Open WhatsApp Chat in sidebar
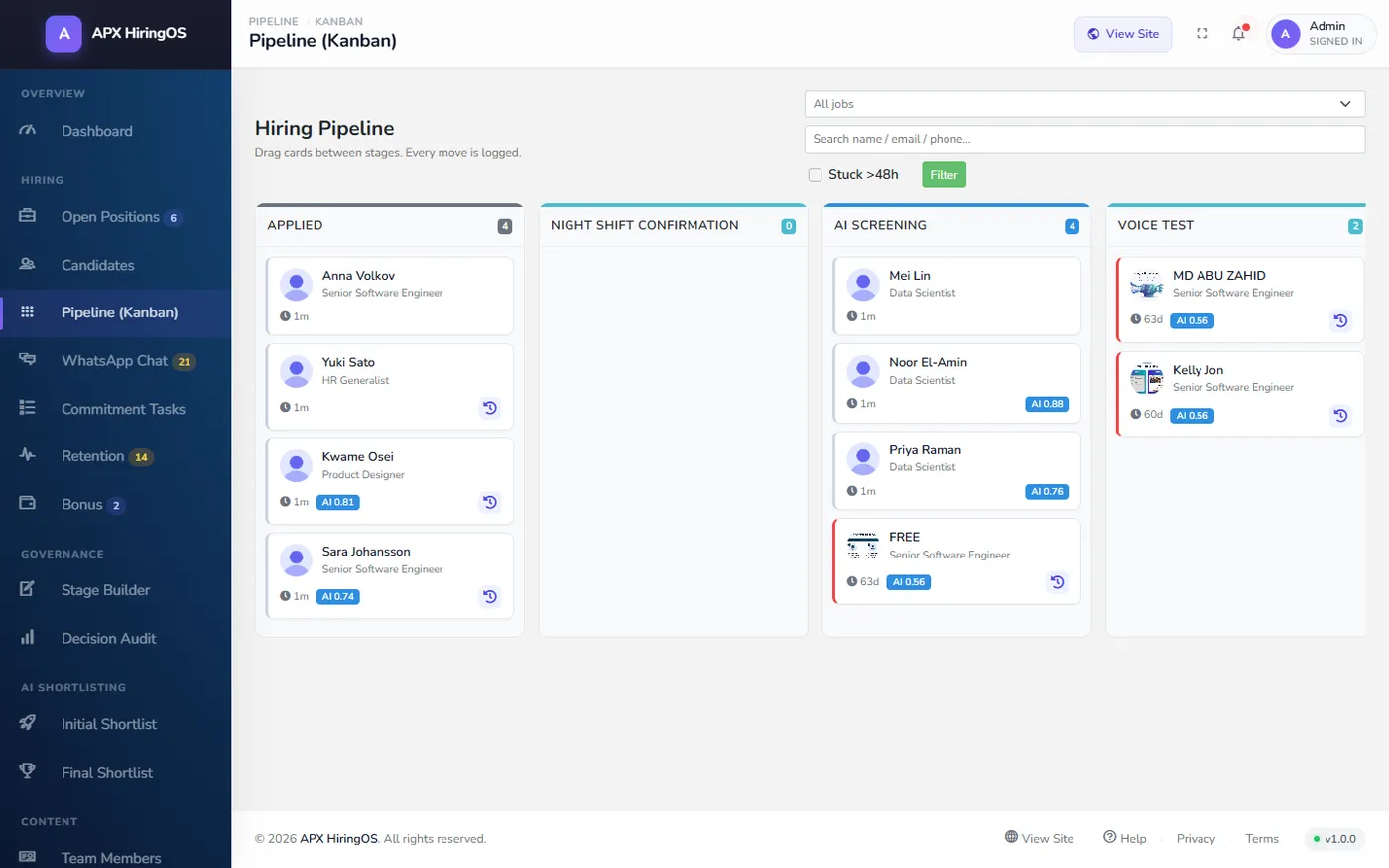This screenshot has height=868, width=1389. coord(115,361)
